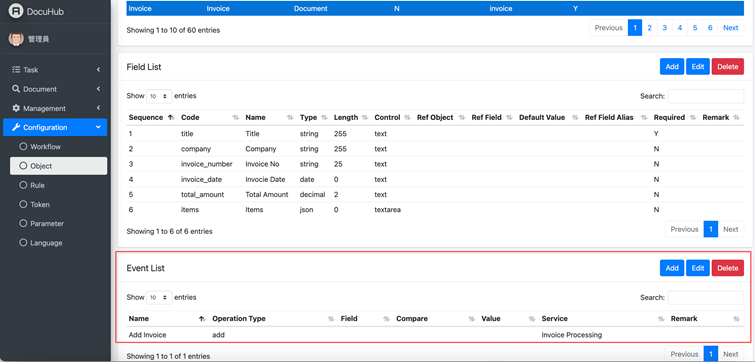Click the circle icon beside Object
Viewport: 755px width, 362px height.
(x=23, y=166)
